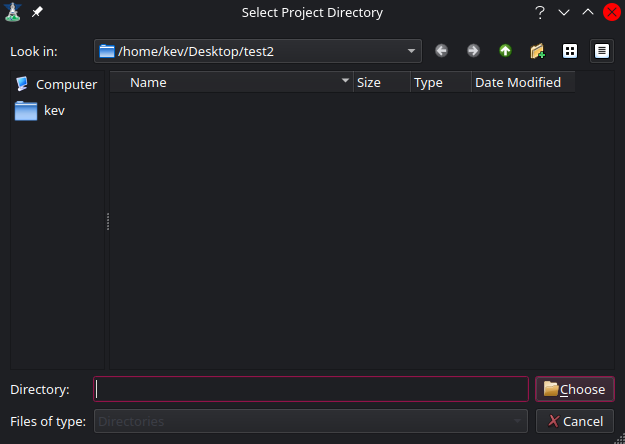Sort by Size column header
625x444 pixels.
point(382,83)
